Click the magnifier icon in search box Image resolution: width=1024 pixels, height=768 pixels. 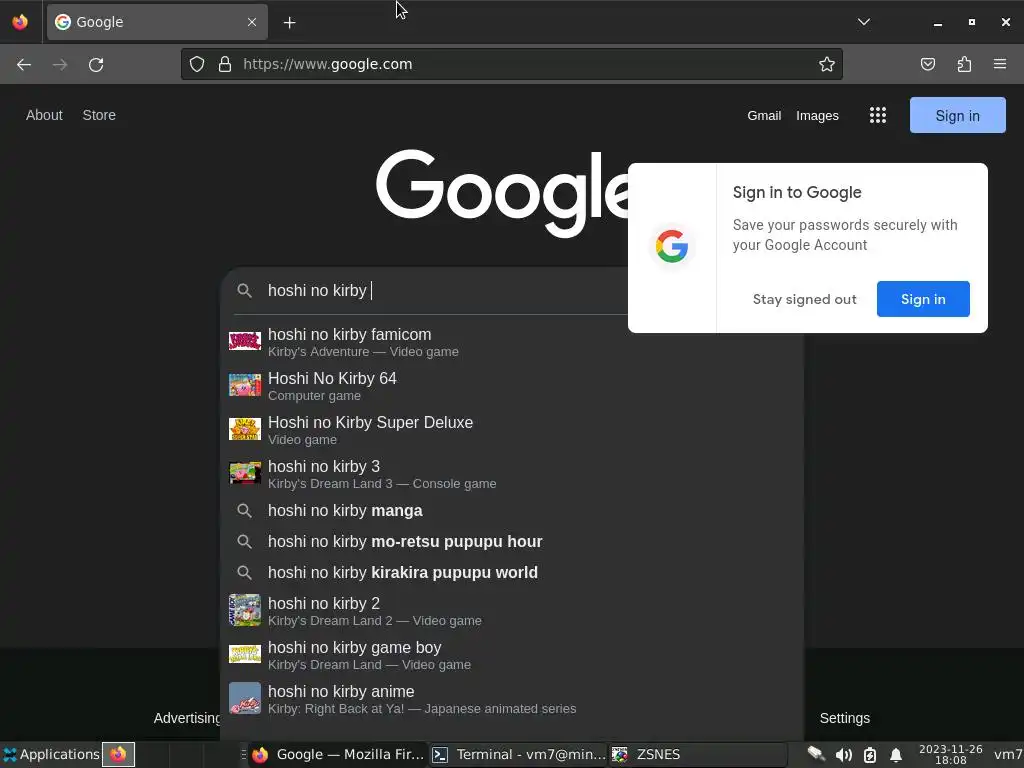tap(244, 291)
